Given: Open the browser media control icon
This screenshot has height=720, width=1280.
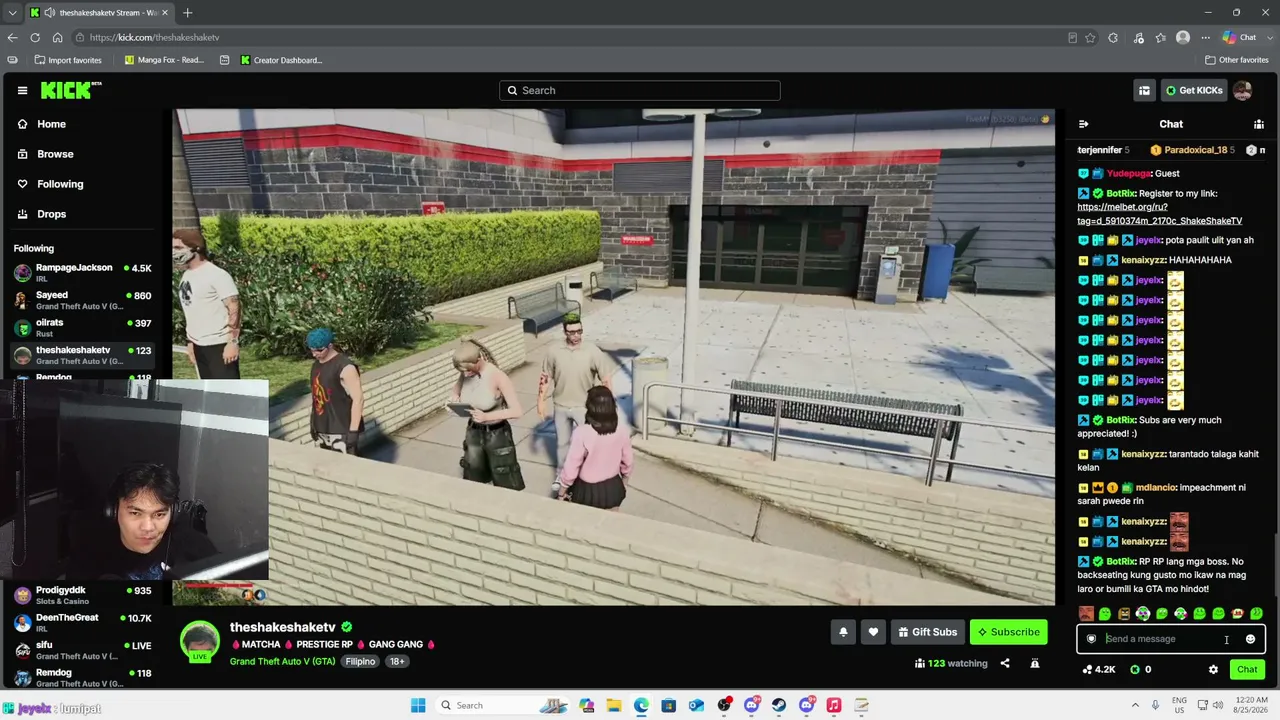Looking at the screenshot, I should pos(1138,38).
